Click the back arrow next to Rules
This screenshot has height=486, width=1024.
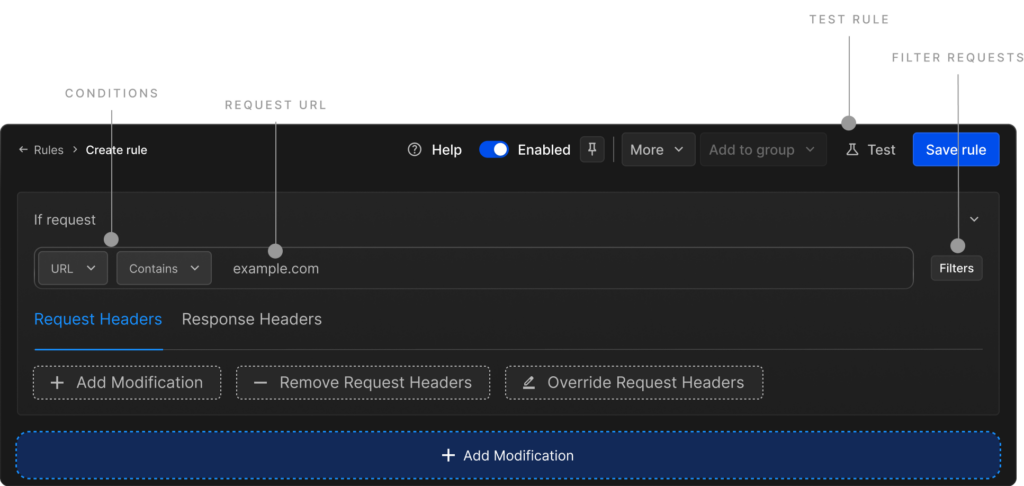click(x=23, y=150)
